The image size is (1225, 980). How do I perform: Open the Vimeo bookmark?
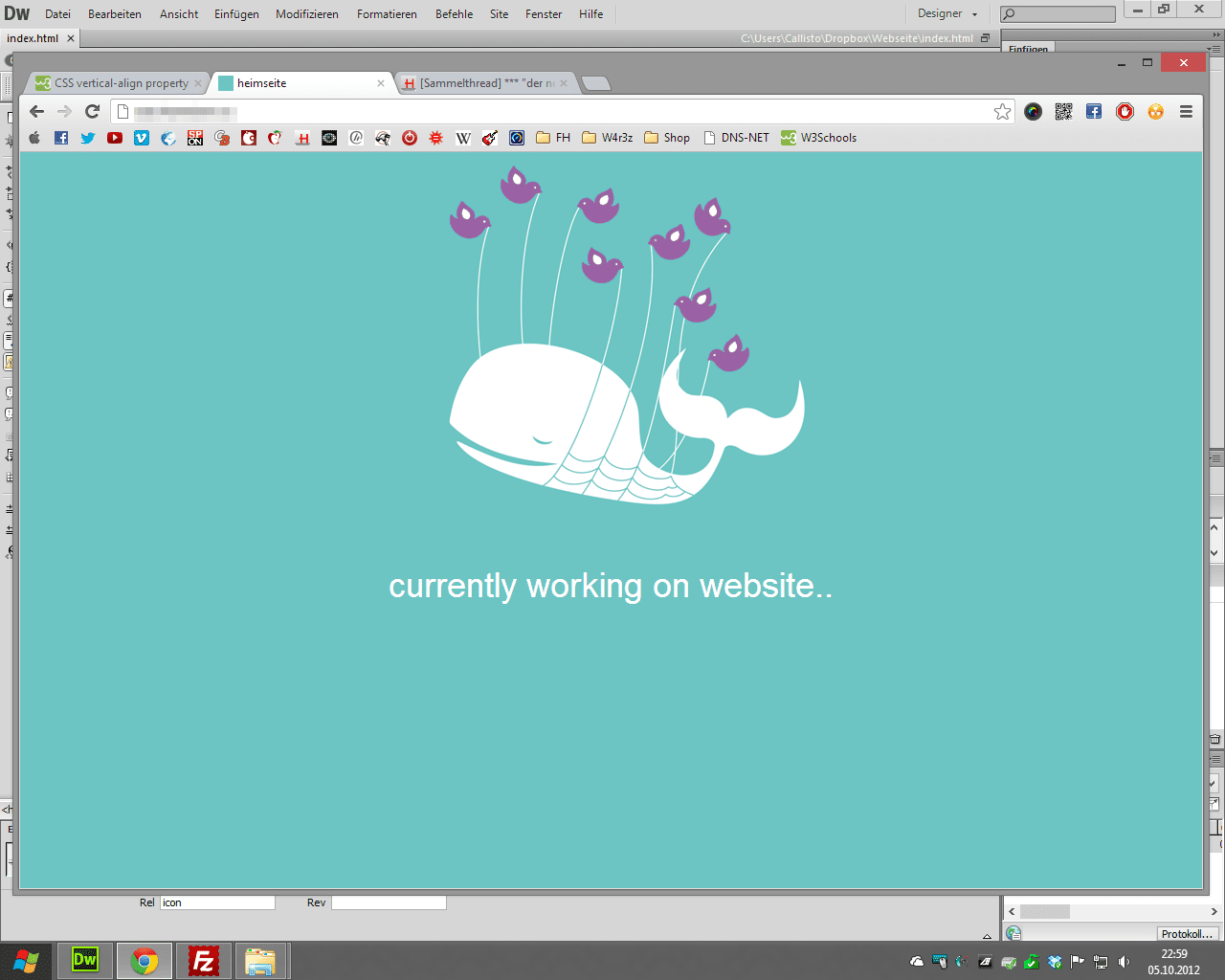(x=142, y=138)
